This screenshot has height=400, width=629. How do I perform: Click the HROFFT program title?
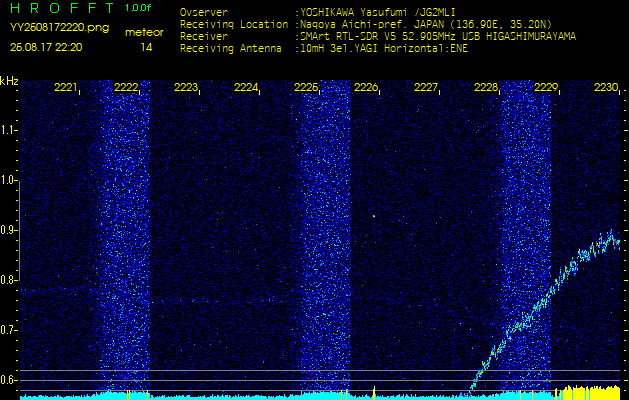click(62, 8)
